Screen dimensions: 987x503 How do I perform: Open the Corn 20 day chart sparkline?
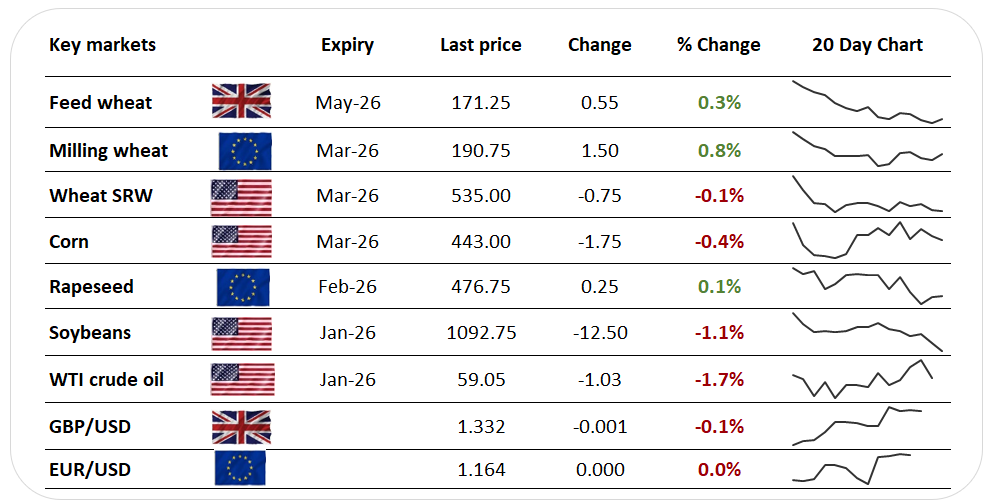(867, 240)
